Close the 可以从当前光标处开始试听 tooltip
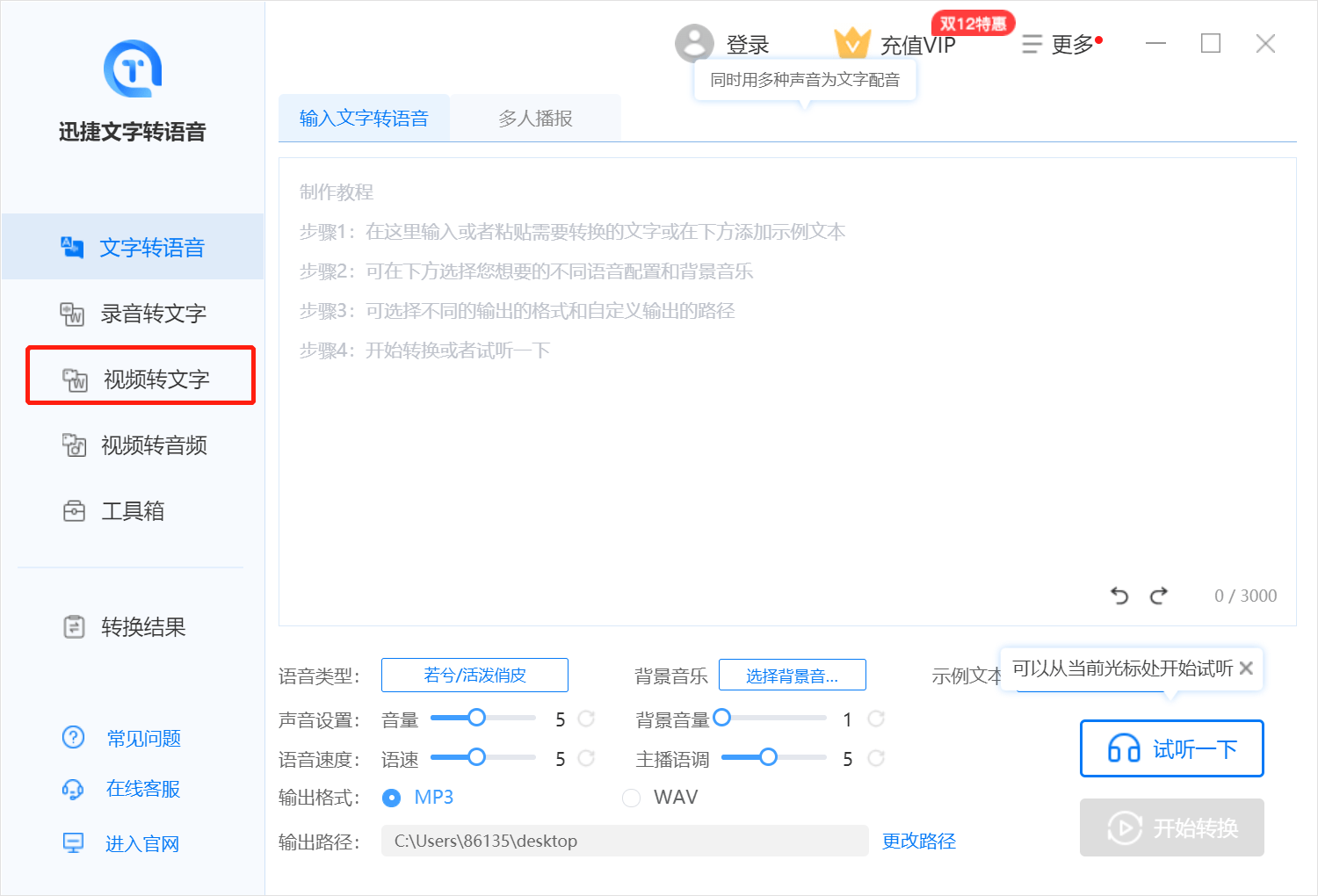Image resolution: width=1318 pixels, height=896 pixels. point(1246,668)
